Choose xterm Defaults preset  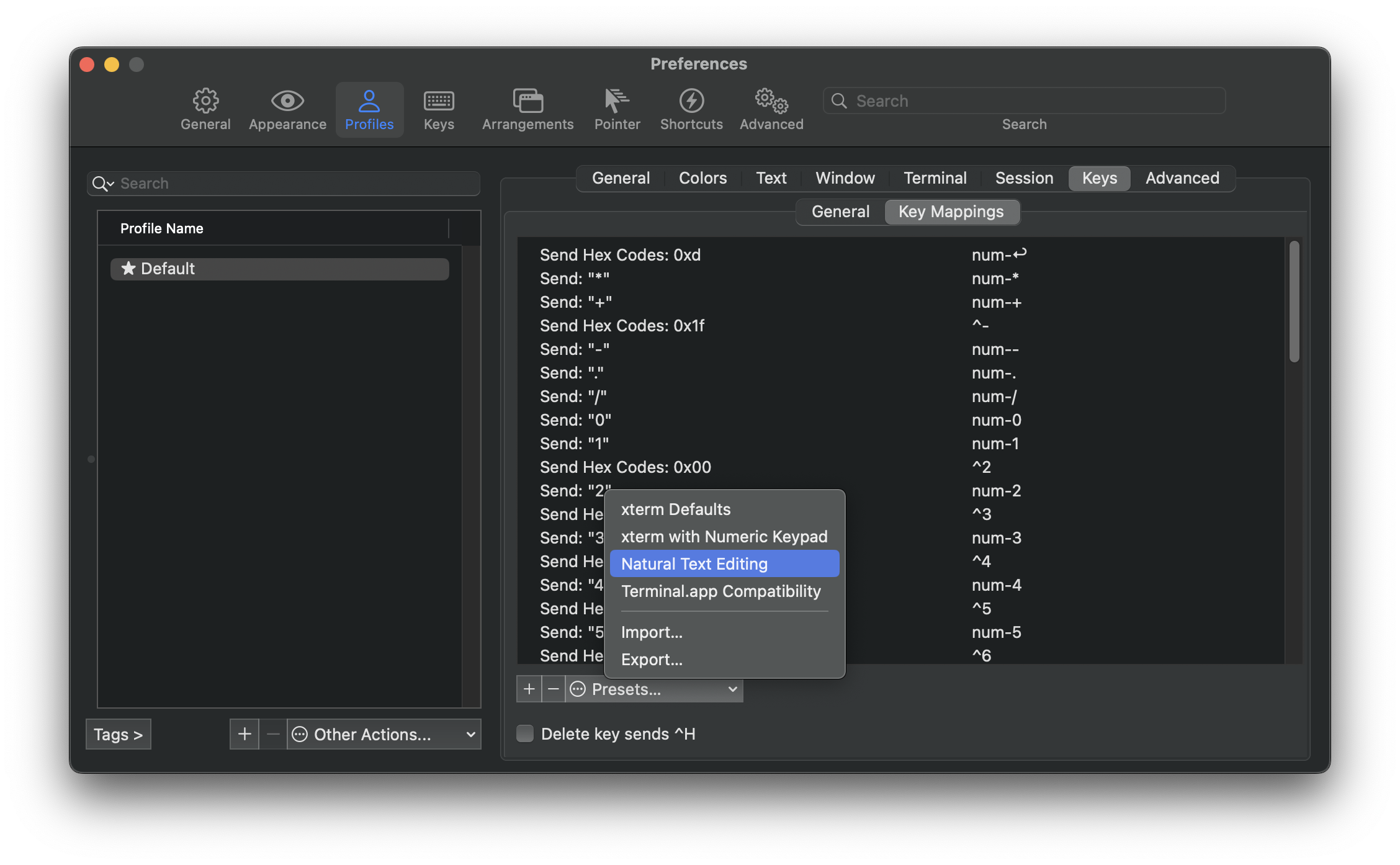click(x=724, y=509)
